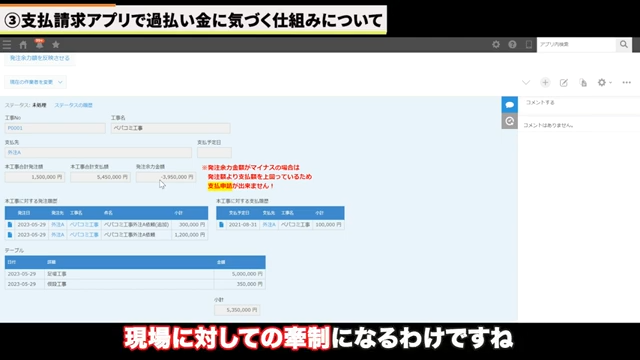The image size is (640, 360).
Task: Open record icon for the 2021-08-31 payment row
Action: coord(221,224)
